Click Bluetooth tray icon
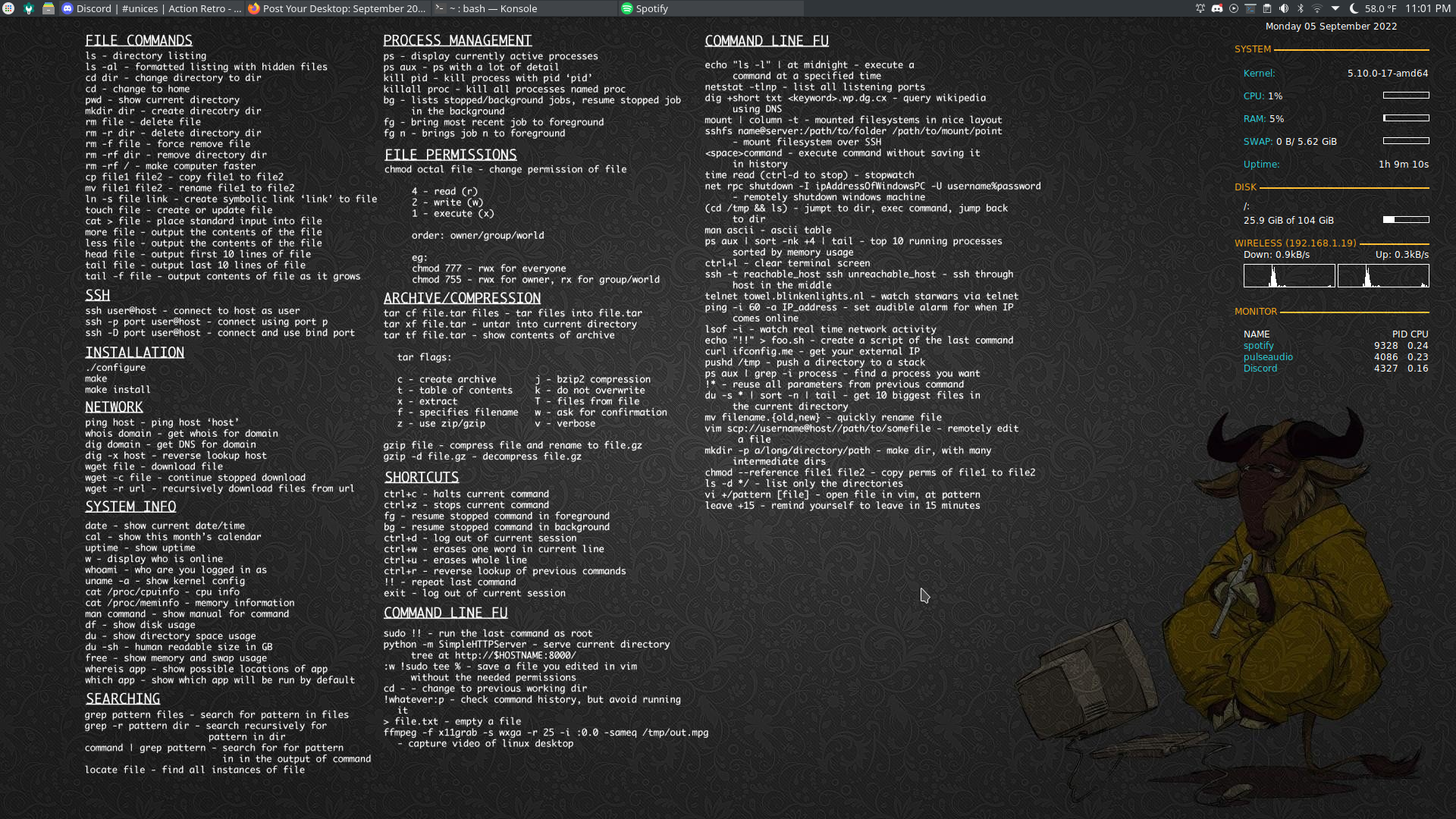 pos(1301,8)
